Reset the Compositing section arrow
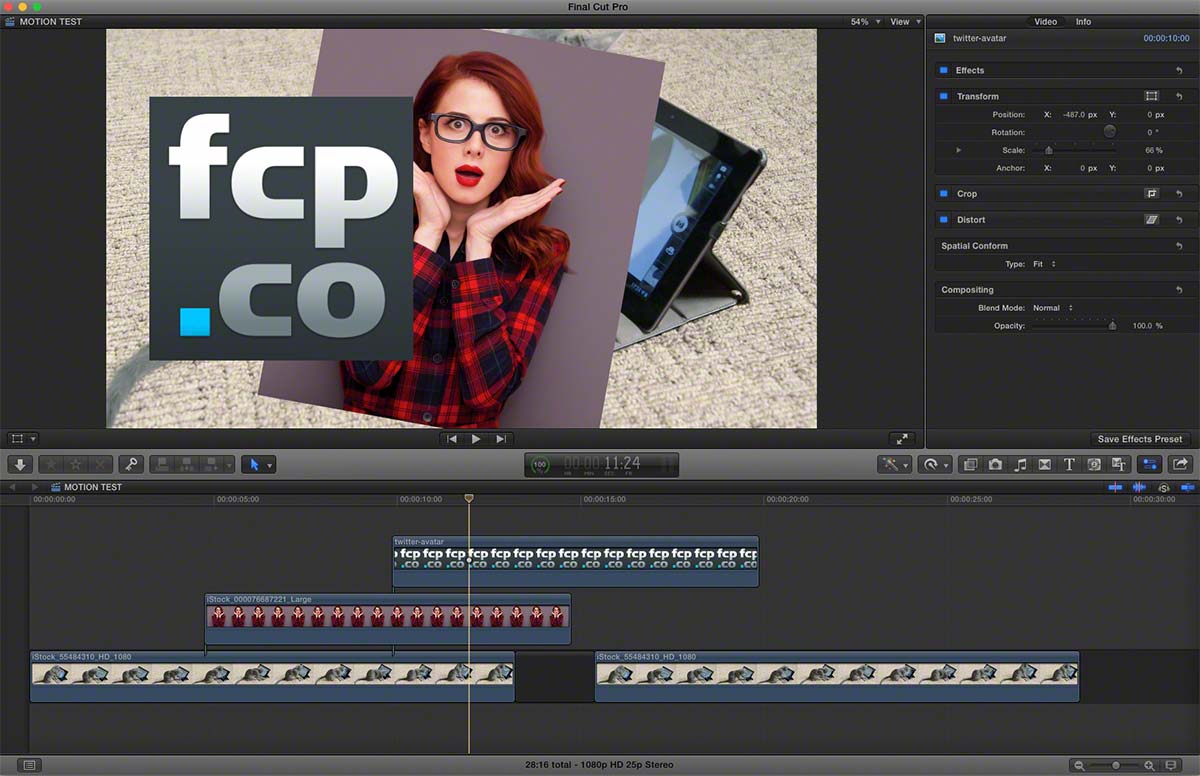The image size is (1200, 776). point(1180,290)
